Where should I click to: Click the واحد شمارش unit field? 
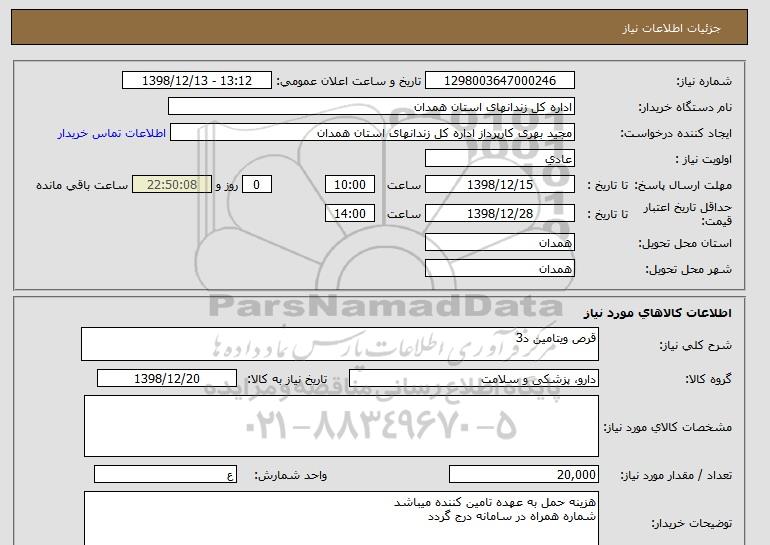click(x=165, y=474)
